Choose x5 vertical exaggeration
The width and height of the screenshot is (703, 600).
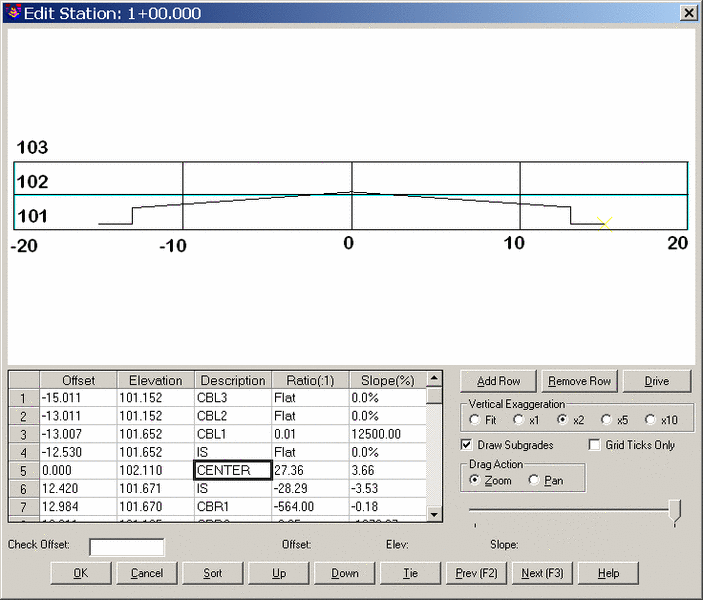(606, 420)
